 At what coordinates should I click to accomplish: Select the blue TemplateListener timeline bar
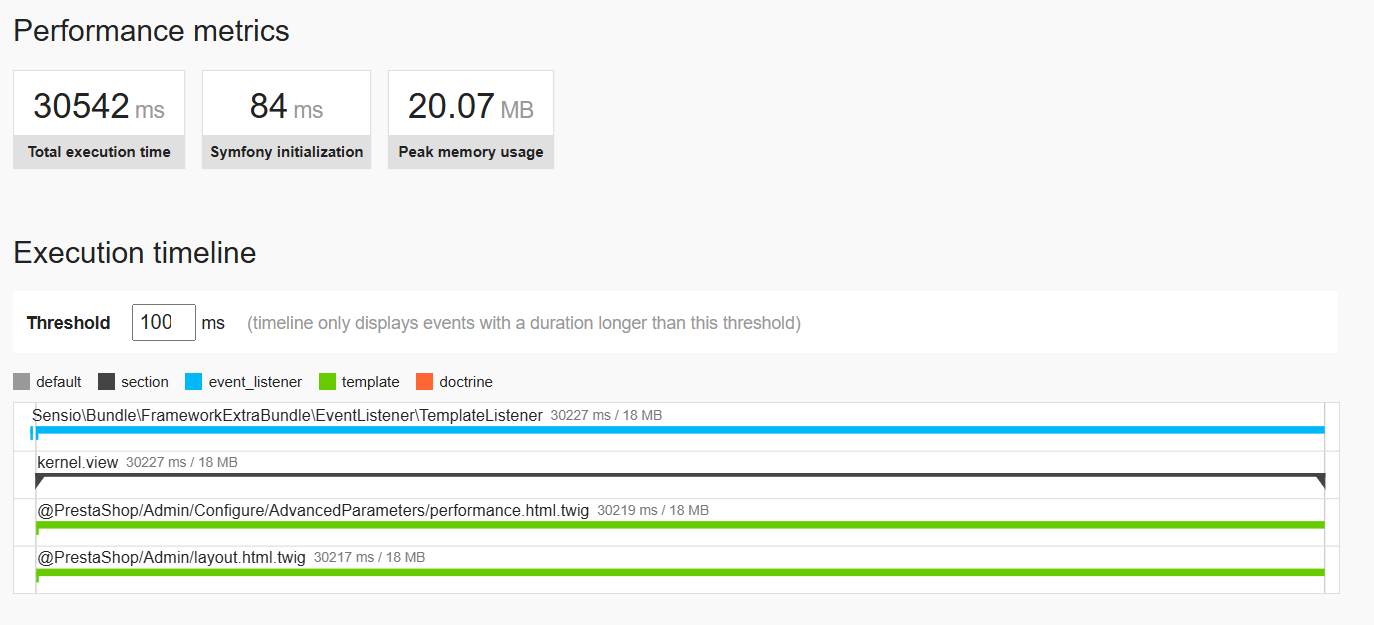pyautogui.click(x=680, y=430)
